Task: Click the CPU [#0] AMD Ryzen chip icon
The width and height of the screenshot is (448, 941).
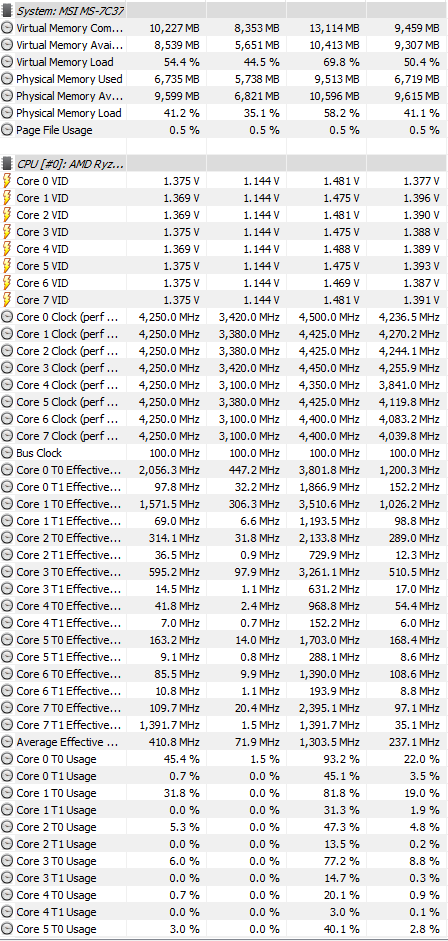Action: coord(7,164)
